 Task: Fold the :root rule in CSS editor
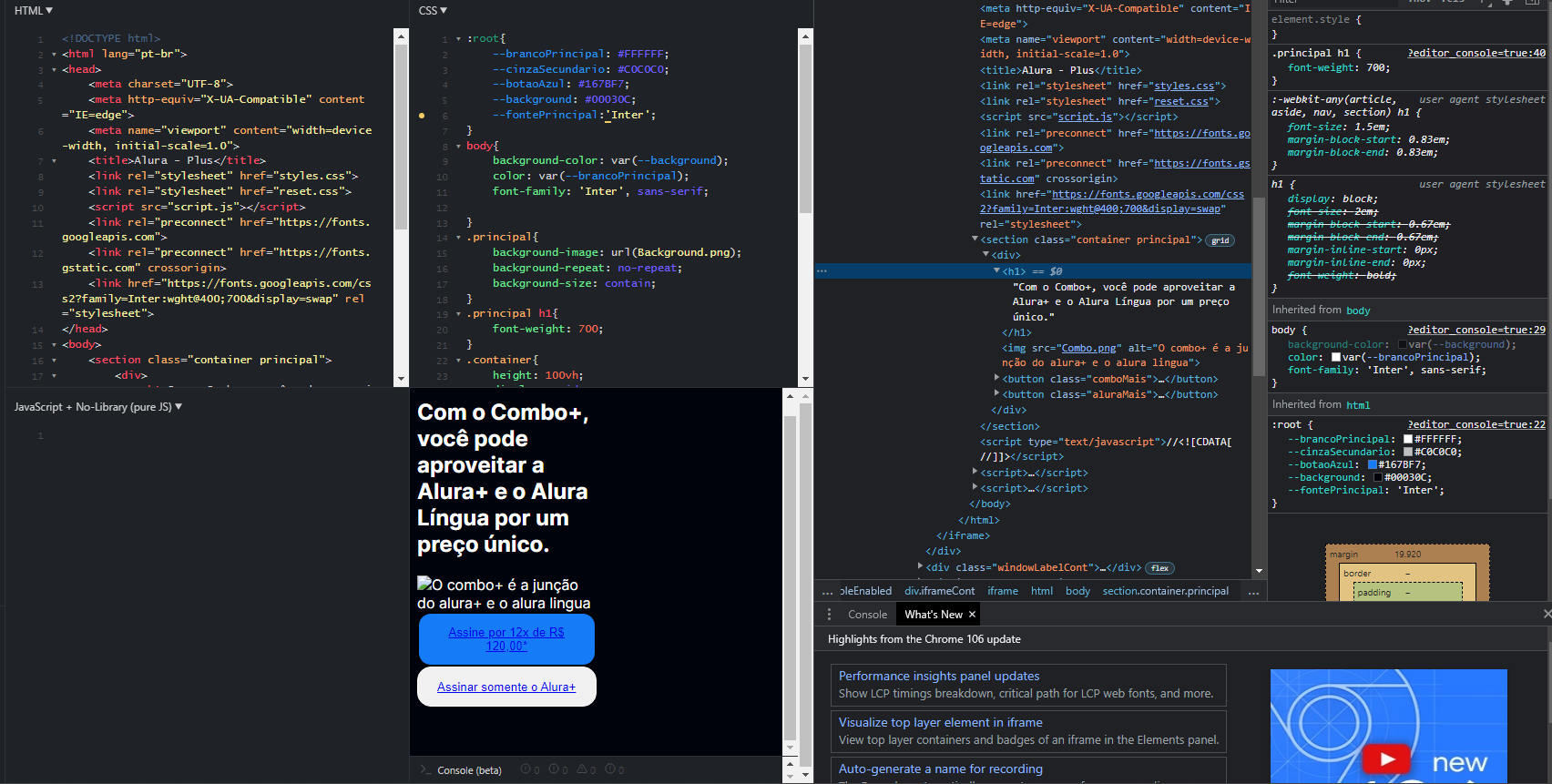tap(458, 39)
